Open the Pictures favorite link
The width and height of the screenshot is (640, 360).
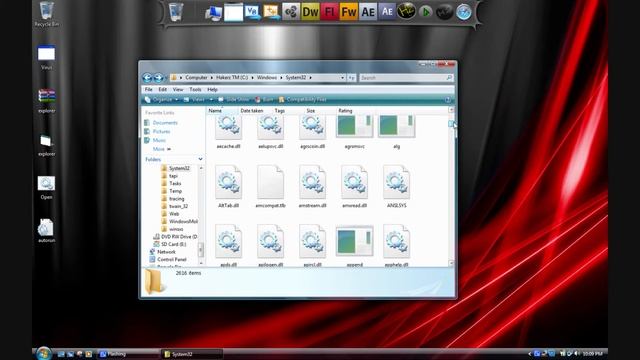click(x=157, y=131)
